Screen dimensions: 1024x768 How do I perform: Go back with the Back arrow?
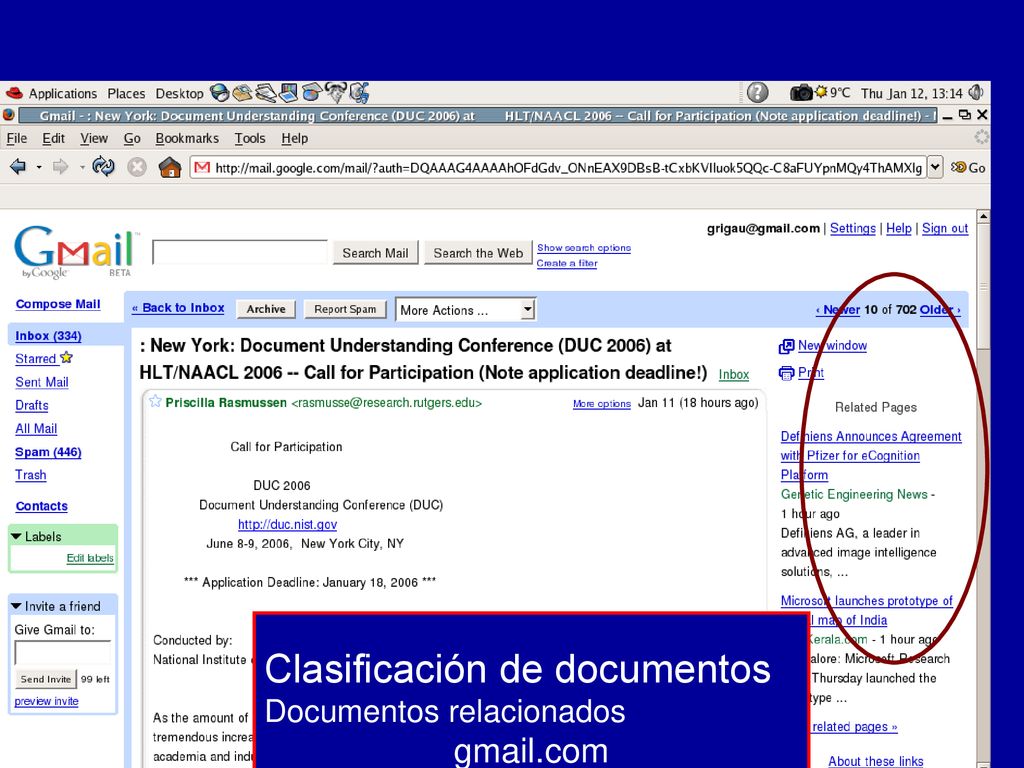coord(18,167)
